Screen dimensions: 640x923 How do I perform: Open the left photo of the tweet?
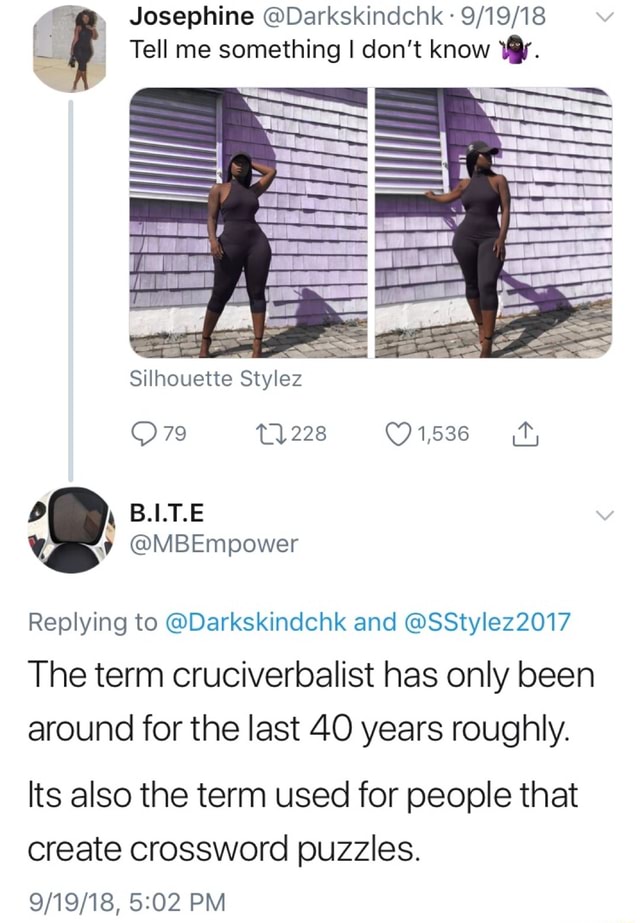tap(248, 222)
